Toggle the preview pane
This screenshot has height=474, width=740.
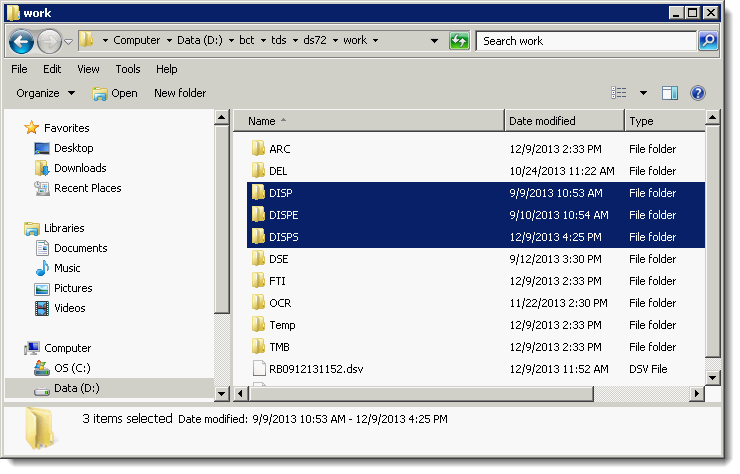(670, 93)
